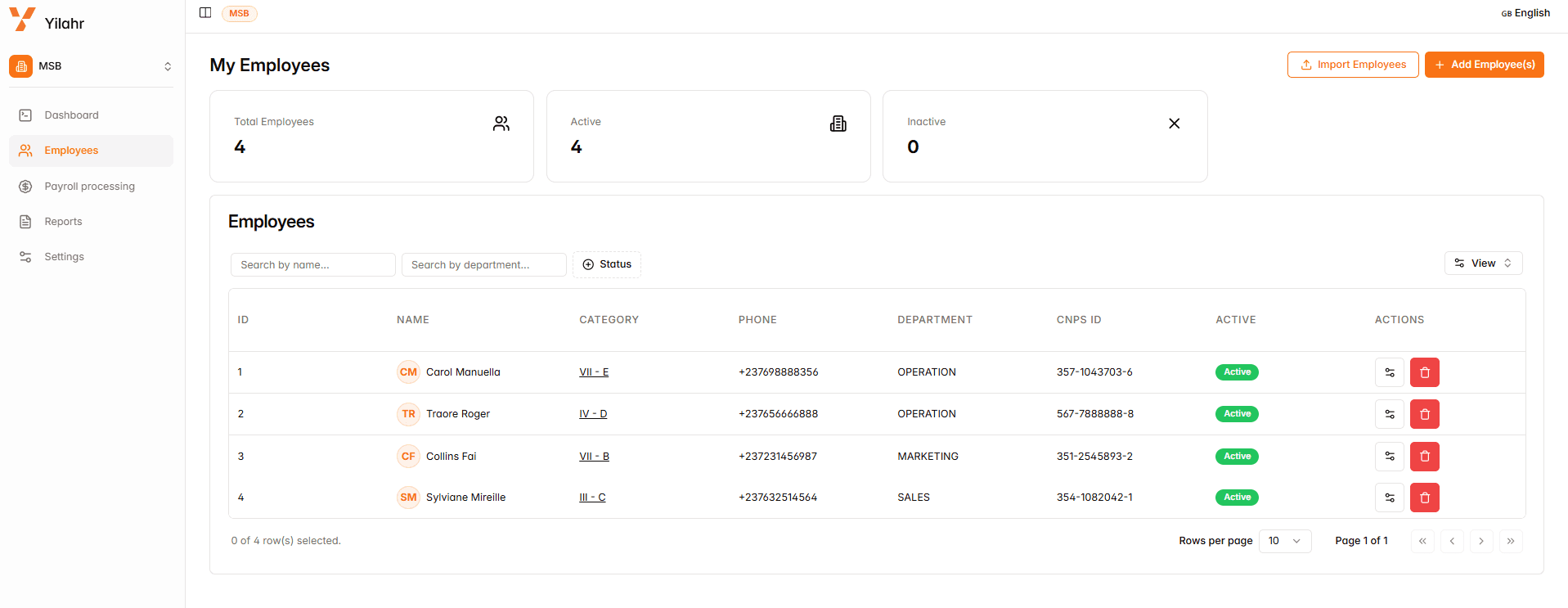Image resolution: width=1568 pixels, height=608 pixels.
Task: Click TR avatar for Traore Roger
Action: (408, 414)
